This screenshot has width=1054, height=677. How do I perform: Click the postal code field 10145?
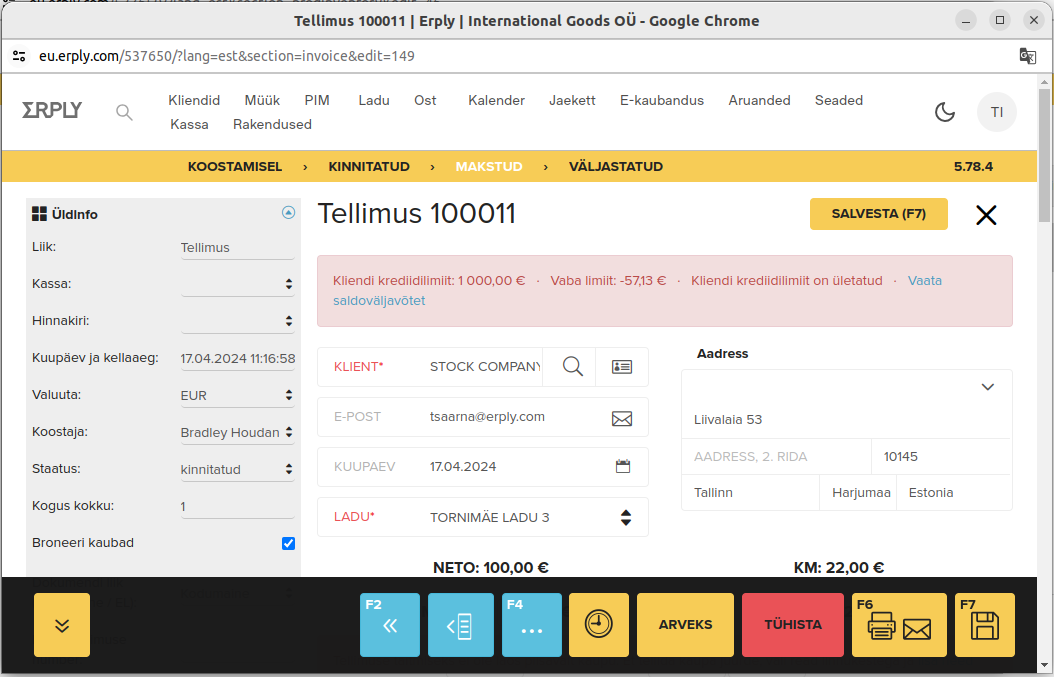click(942, 456)
